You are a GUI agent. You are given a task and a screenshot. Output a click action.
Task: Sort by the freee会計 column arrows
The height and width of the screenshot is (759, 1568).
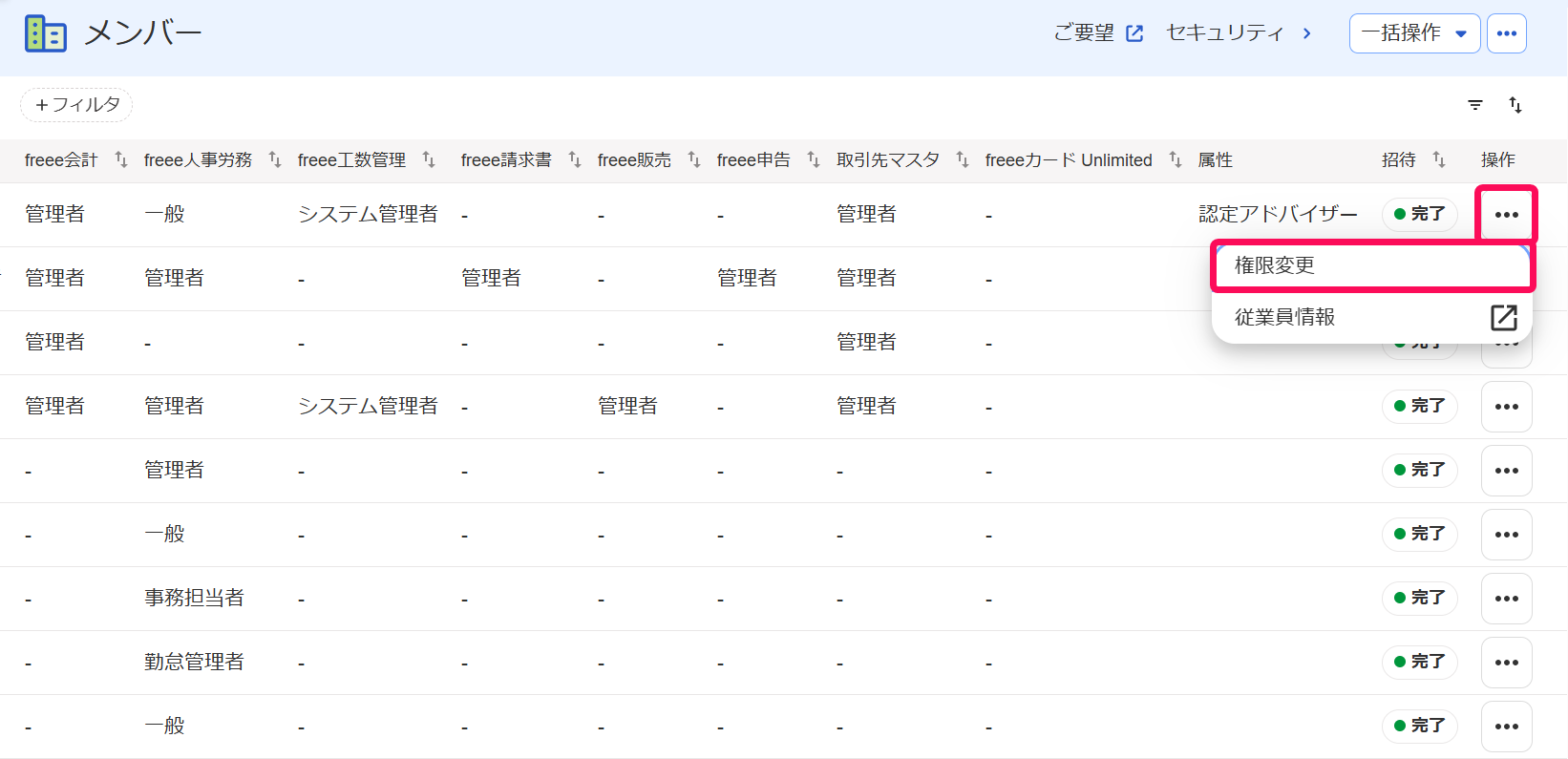click(x=121, y=159)
